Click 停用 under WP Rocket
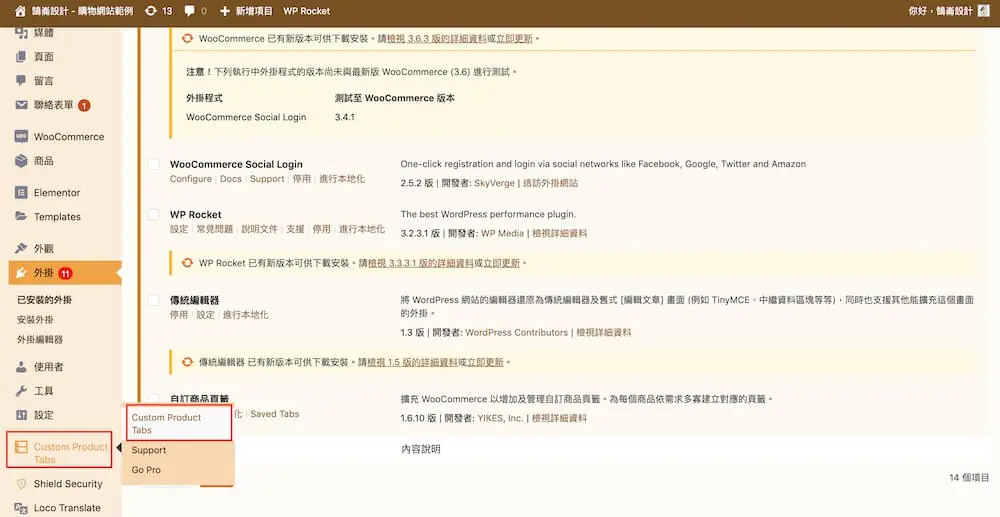 tap(321, 229)
